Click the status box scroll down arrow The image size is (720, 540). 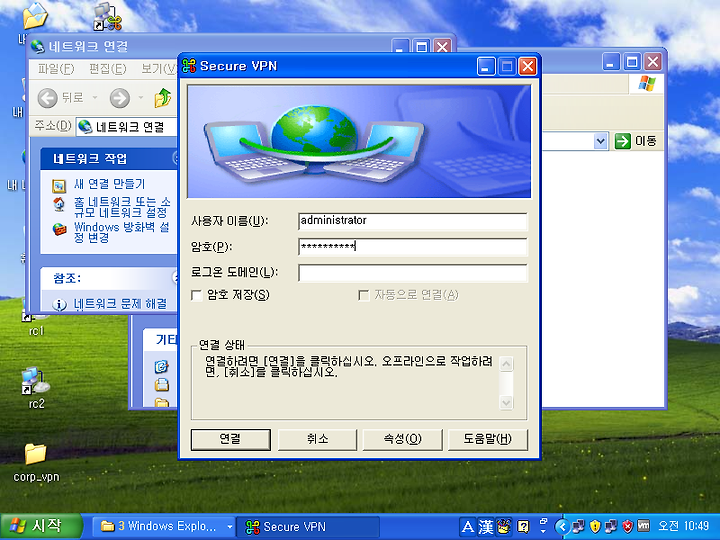click(506, 403)
